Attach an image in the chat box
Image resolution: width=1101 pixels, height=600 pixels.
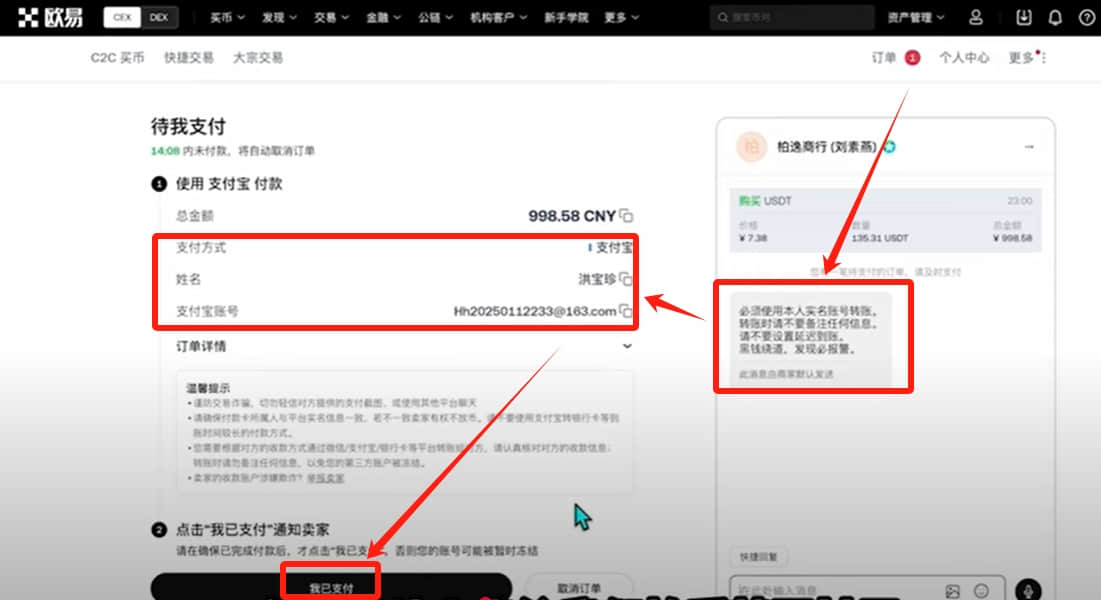click(952, 592)
